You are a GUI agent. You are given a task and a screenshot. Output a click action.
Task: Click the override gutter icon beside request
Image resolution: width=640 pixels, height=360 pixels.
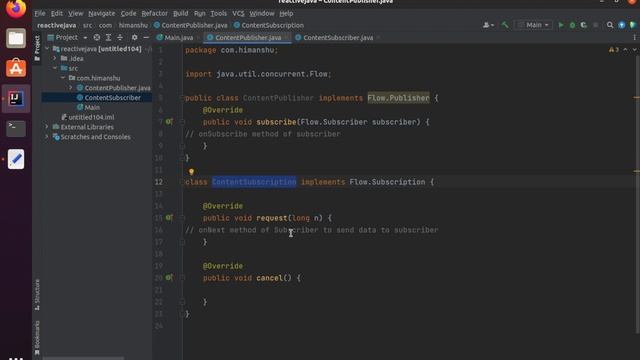pos(169,218)
